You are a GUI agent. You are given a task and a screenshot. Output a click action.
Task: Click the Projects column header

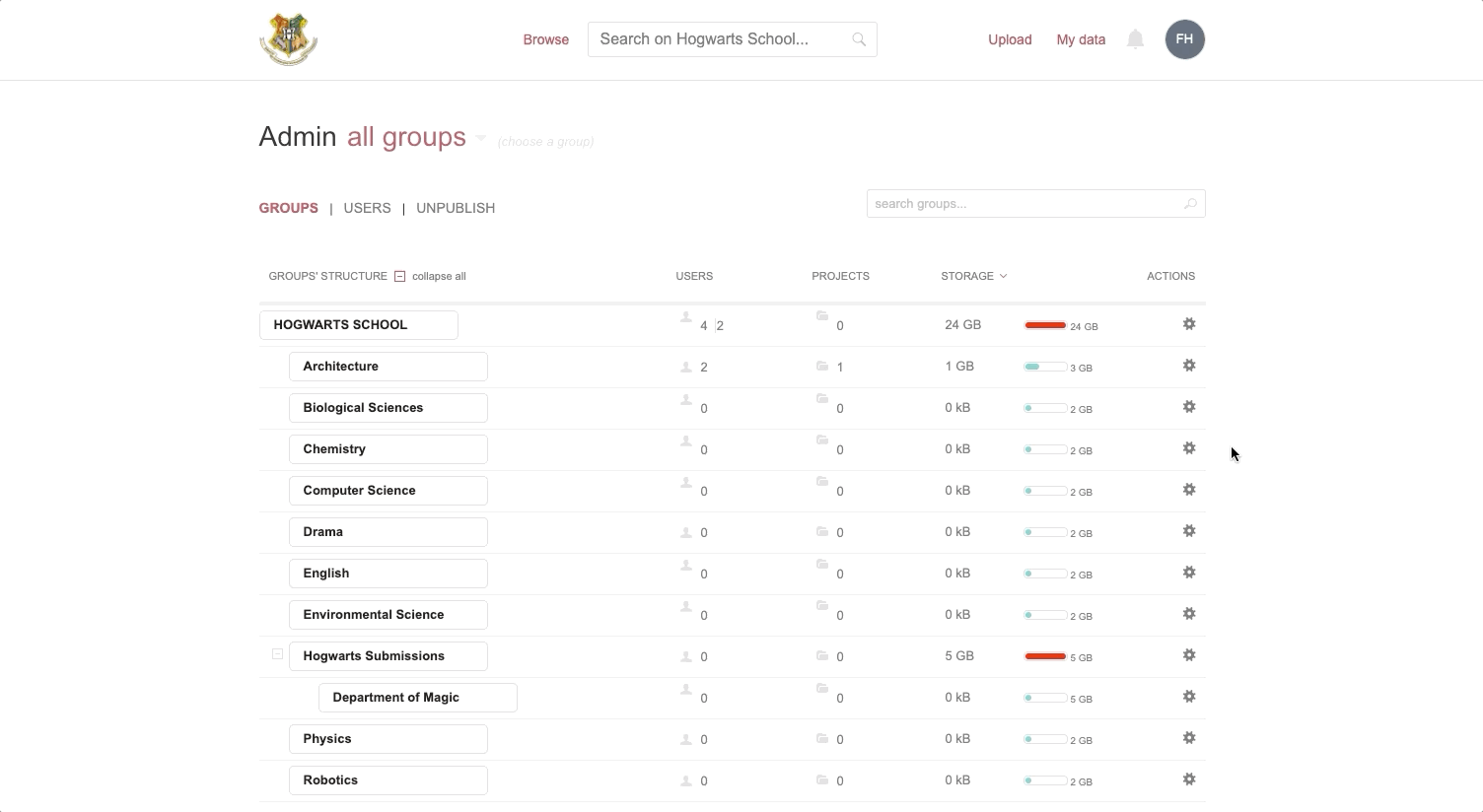[x=840, y=276]
